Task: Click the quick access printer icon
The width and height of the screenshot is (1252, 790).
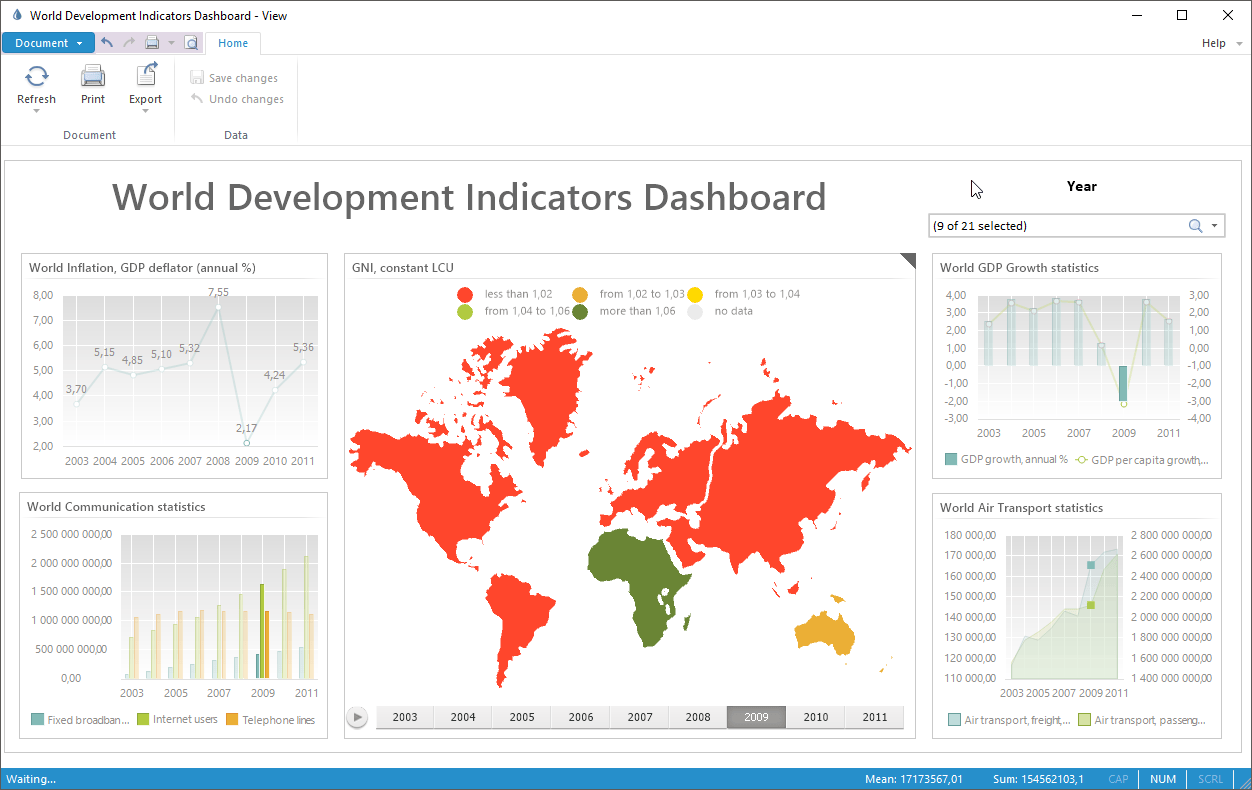Action: click(152, 43)
